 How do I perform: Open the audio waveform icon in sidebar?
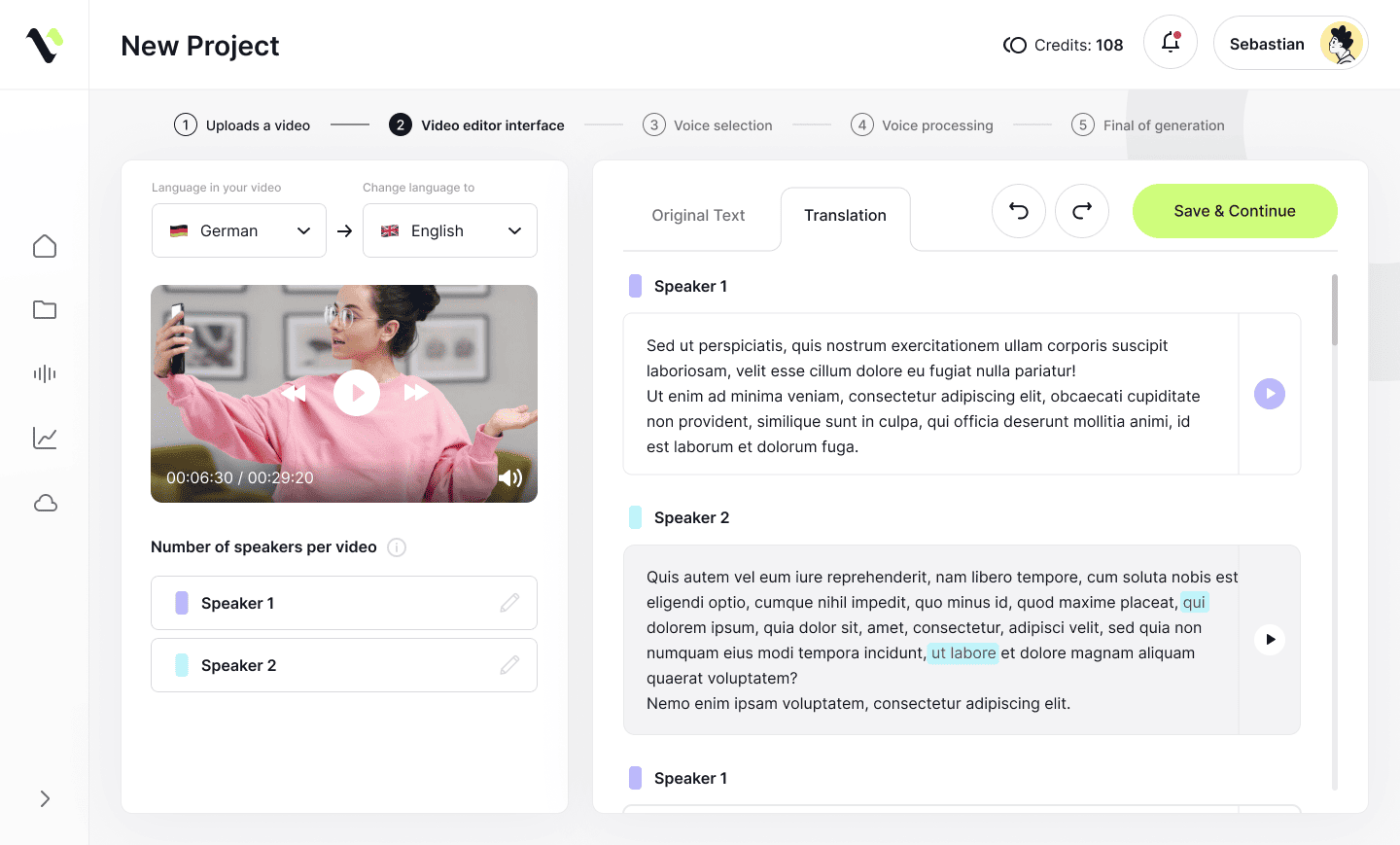click(45, 373)
